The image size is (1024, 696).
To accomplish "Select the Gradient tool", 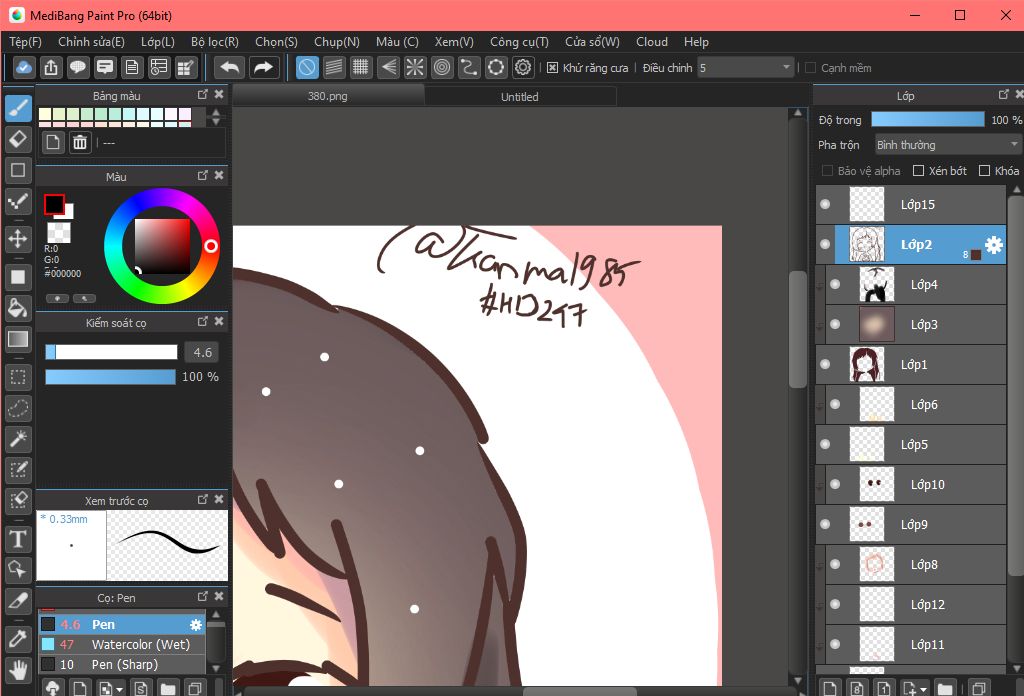I will click(18, 338).
